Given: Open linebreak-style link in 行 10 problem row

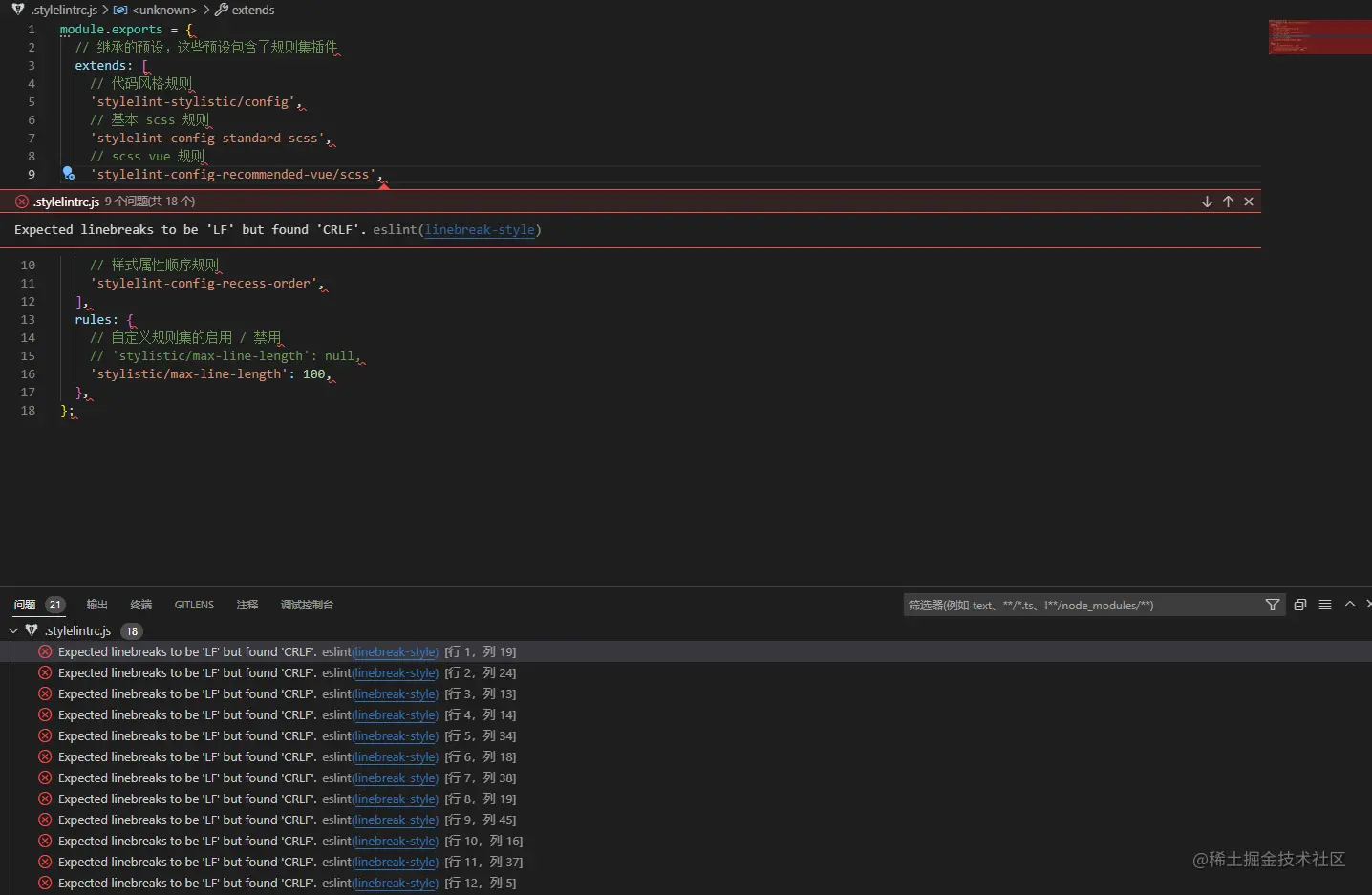Looking at the screenshot, I should coord(396,841).
